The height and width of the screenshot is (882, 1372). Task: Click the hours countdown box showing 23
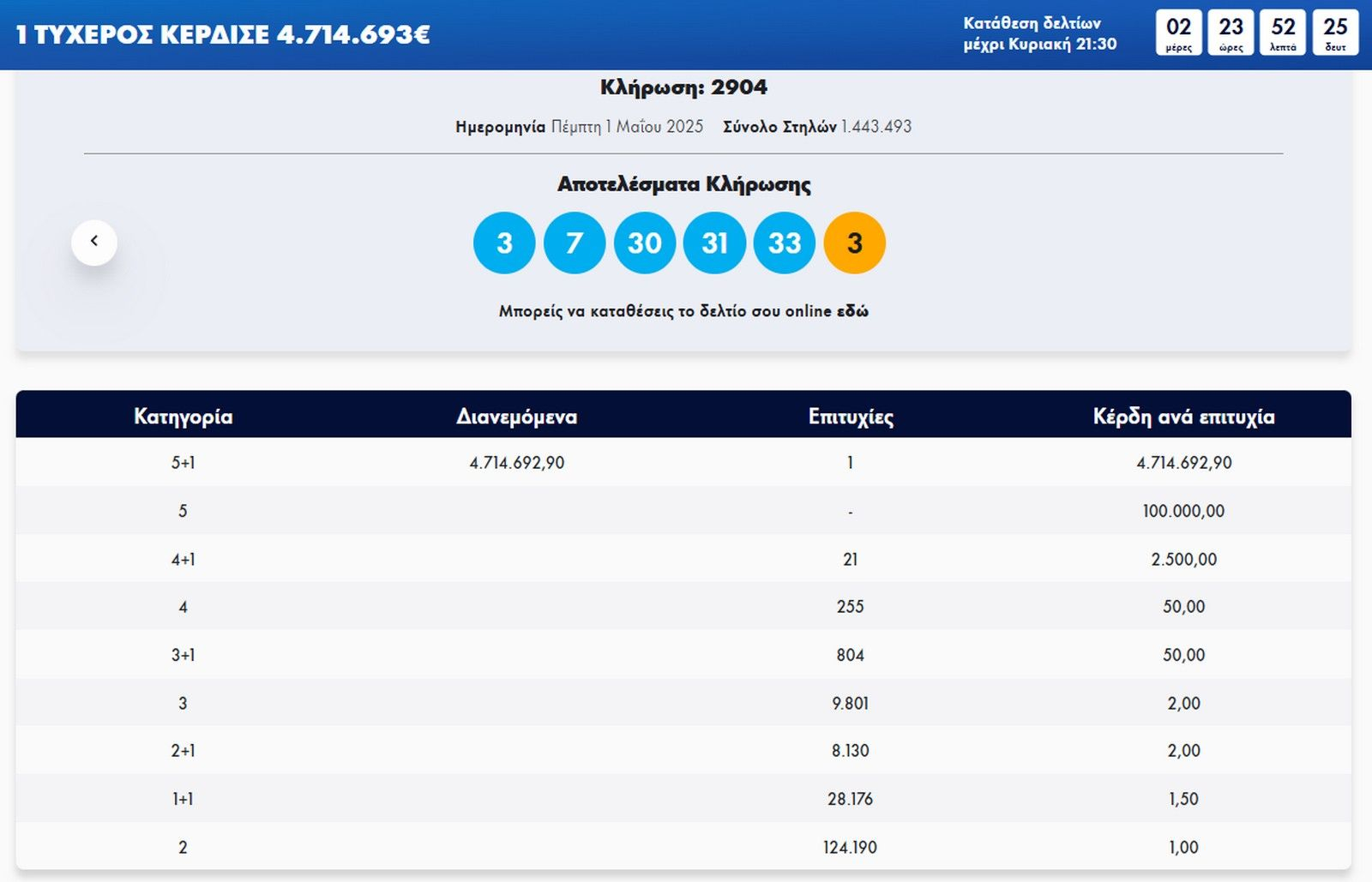pyautogui.click(x=1231, y=33)
